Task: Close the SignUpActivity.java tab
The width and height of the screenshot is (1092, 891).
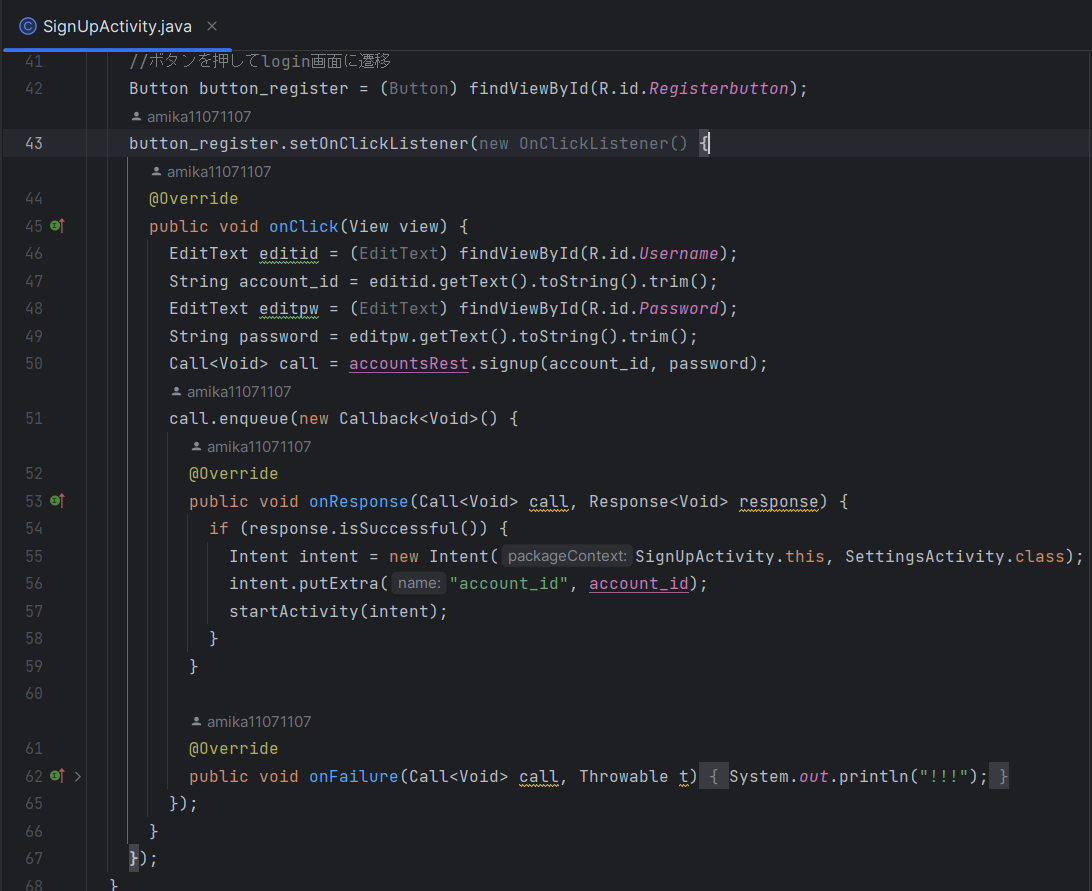Action: pyautogui.click(x=212, y=26)
